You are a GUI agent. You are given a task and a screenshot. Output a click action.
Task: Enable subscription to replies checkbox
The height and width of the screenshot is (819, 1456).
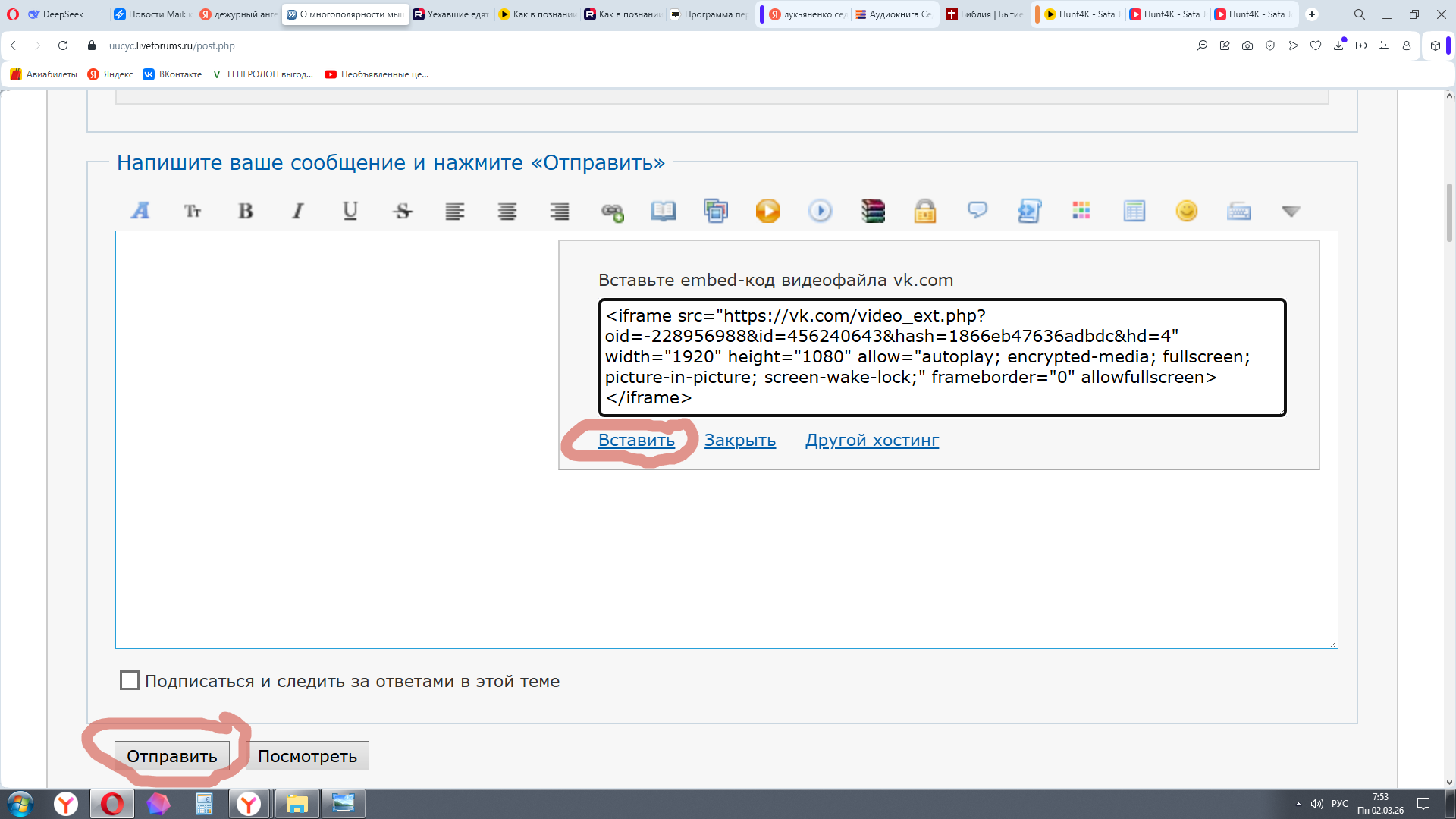click(x=130, y=680)
